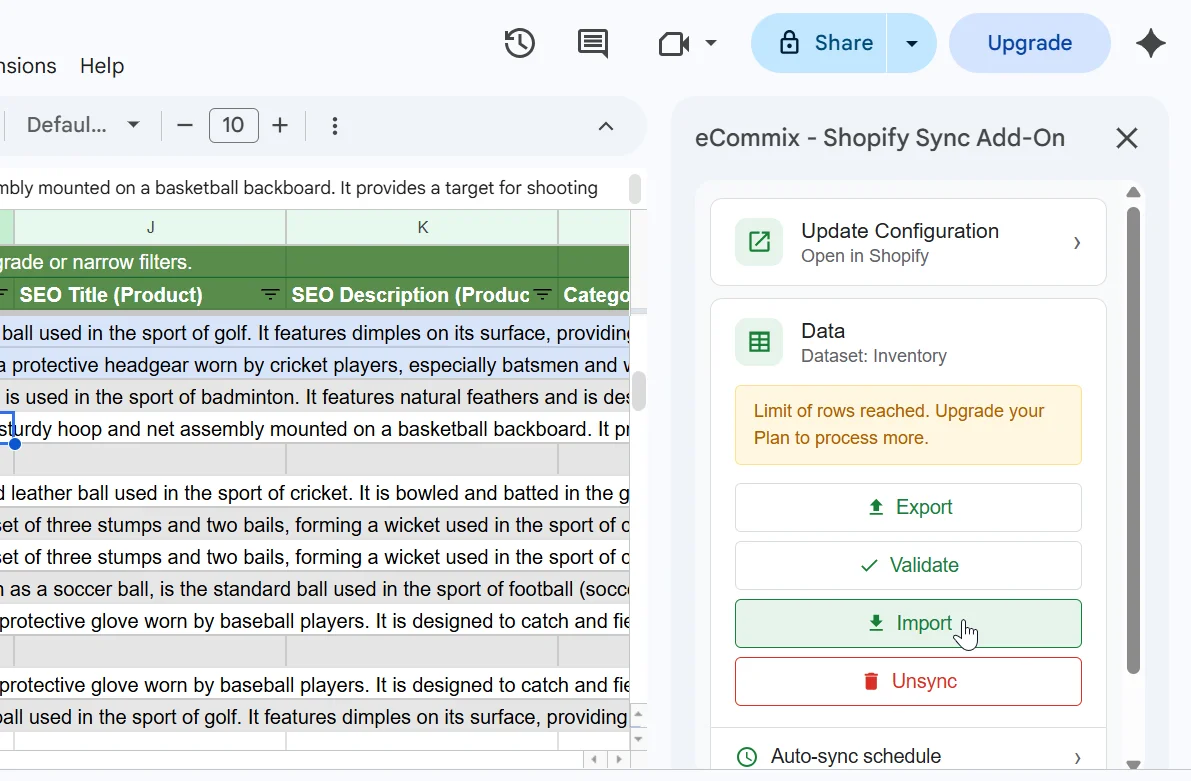The width and height of the screenshot is (1191, 781).
Task: Click the cricket protective headgear description cell
Action: 314,365
